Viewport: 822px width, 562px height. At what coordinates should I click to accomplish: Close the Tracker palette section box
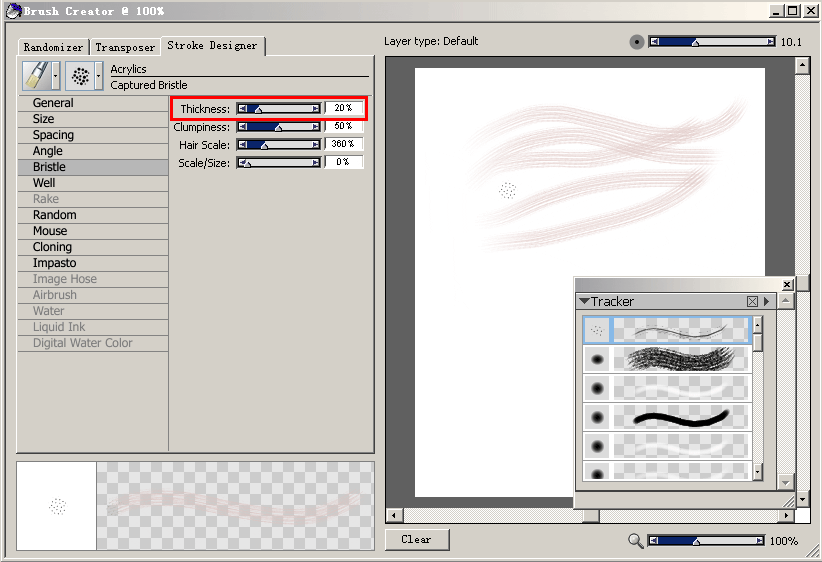point(752,301)
